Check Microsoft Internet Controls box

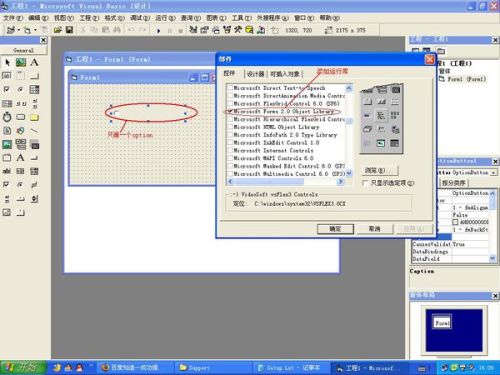pyautogui.click(x=230, y=150)
